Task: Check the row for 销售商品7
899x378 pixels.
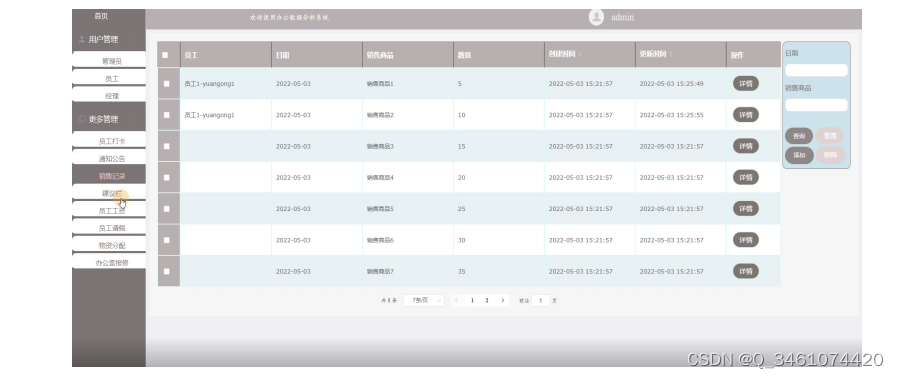Action: pos(167,271)
